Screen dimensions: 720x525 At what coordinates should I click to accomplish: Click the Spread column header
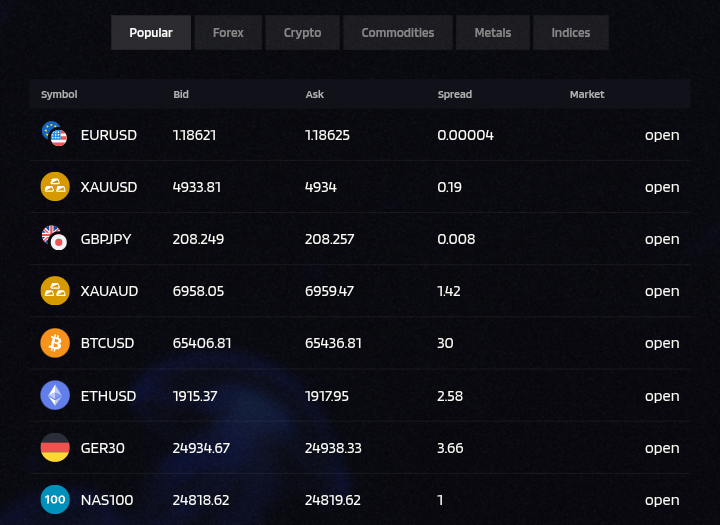pos(454,95)
